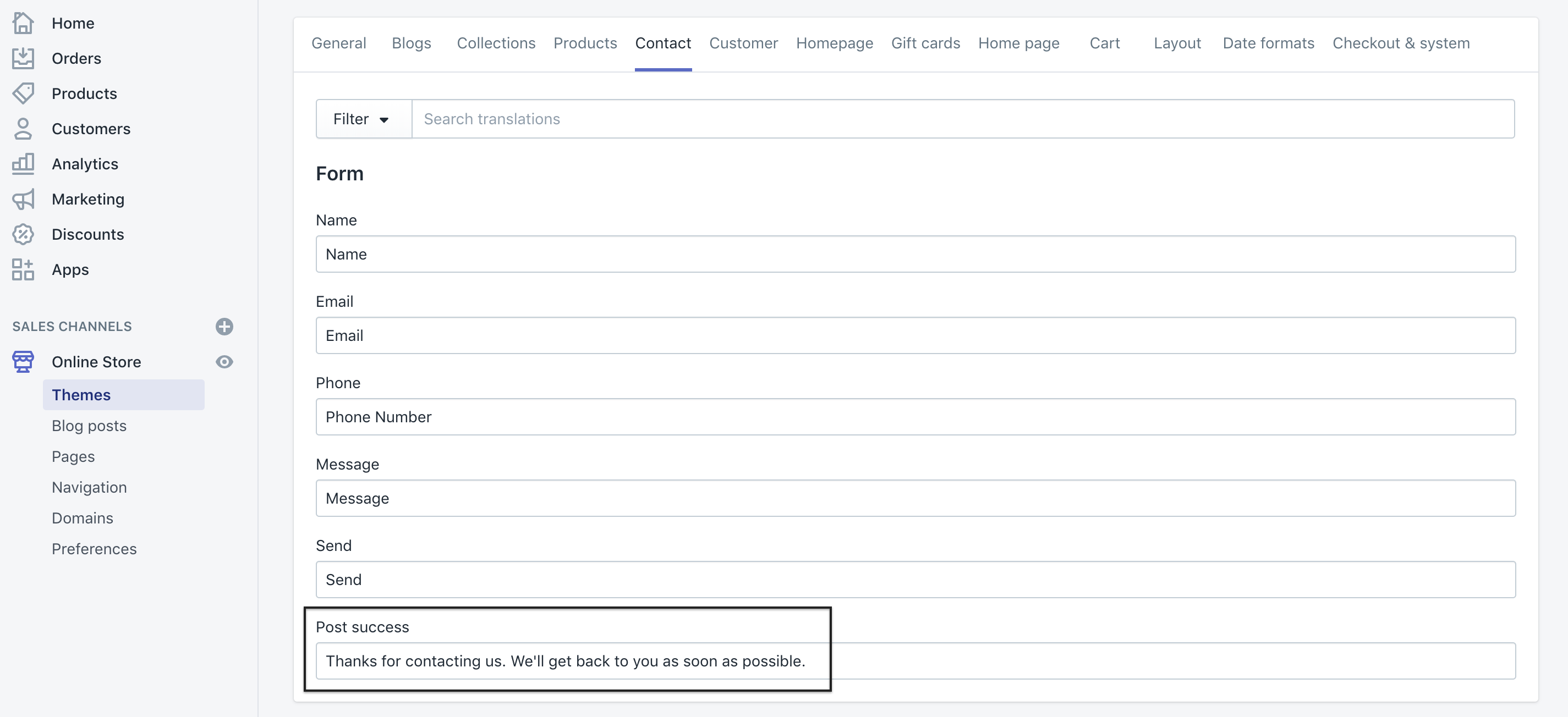Screen dimensions: 1568x717
Task: Open Orders using its sidebar icon
Action: point(23,58)
